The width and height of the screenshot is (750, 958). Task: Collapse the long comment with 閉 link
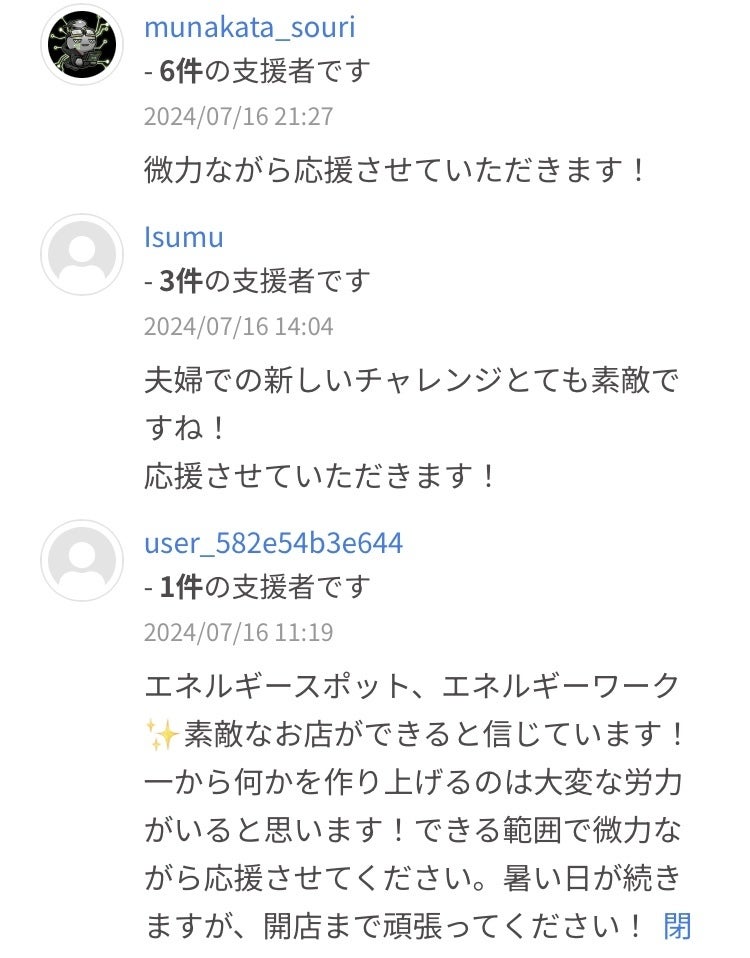[677, 926]
